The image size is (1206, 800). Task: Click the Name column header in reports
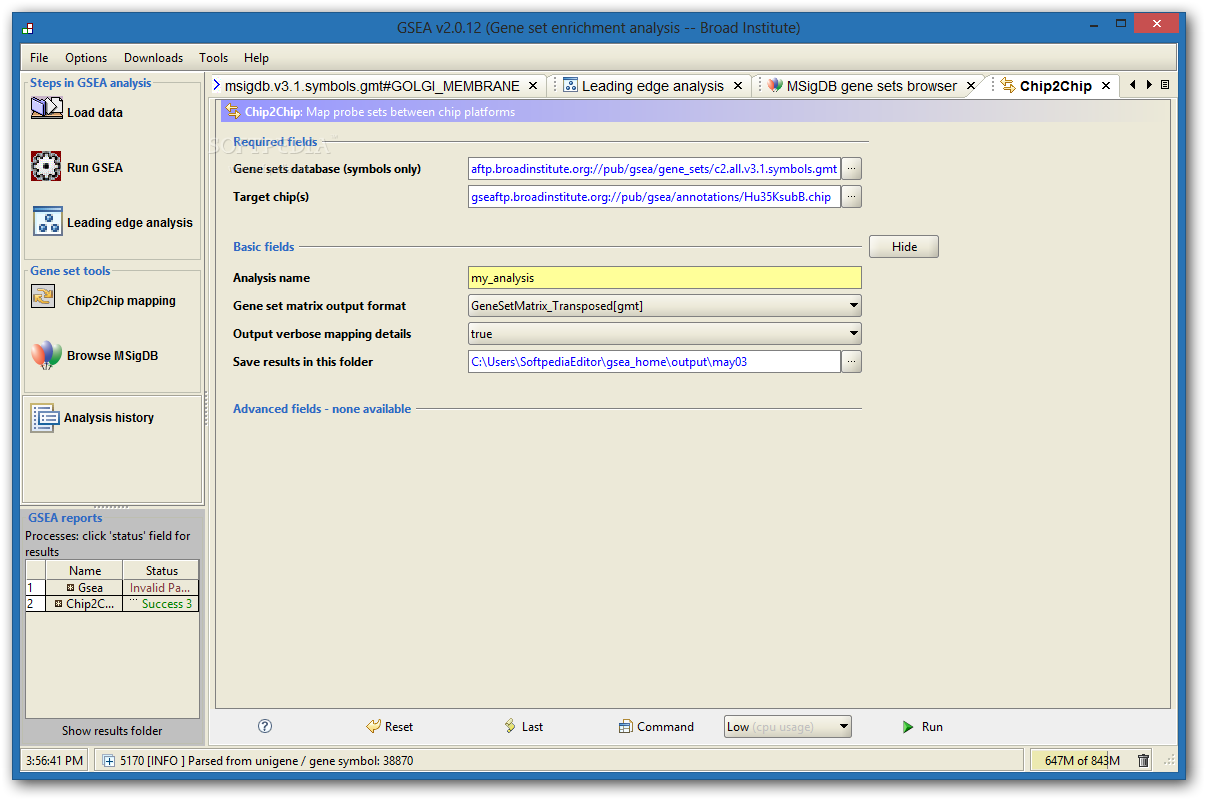(85, 571)
